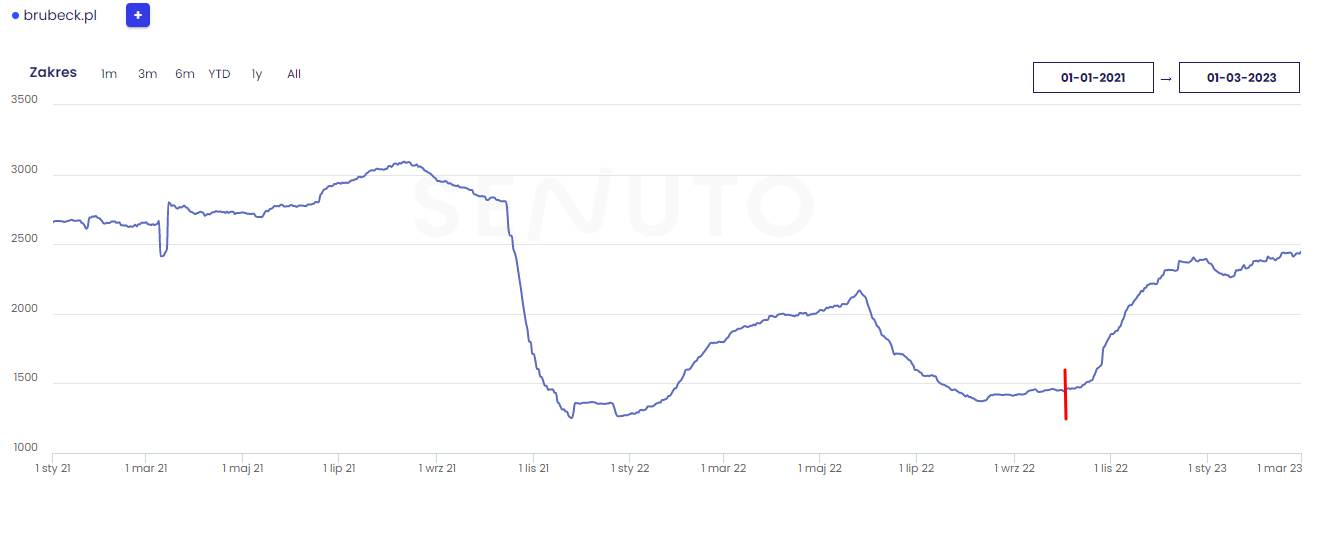Switch range to 6m
This screenshot has height=537, width=1317.
(185, 74)
